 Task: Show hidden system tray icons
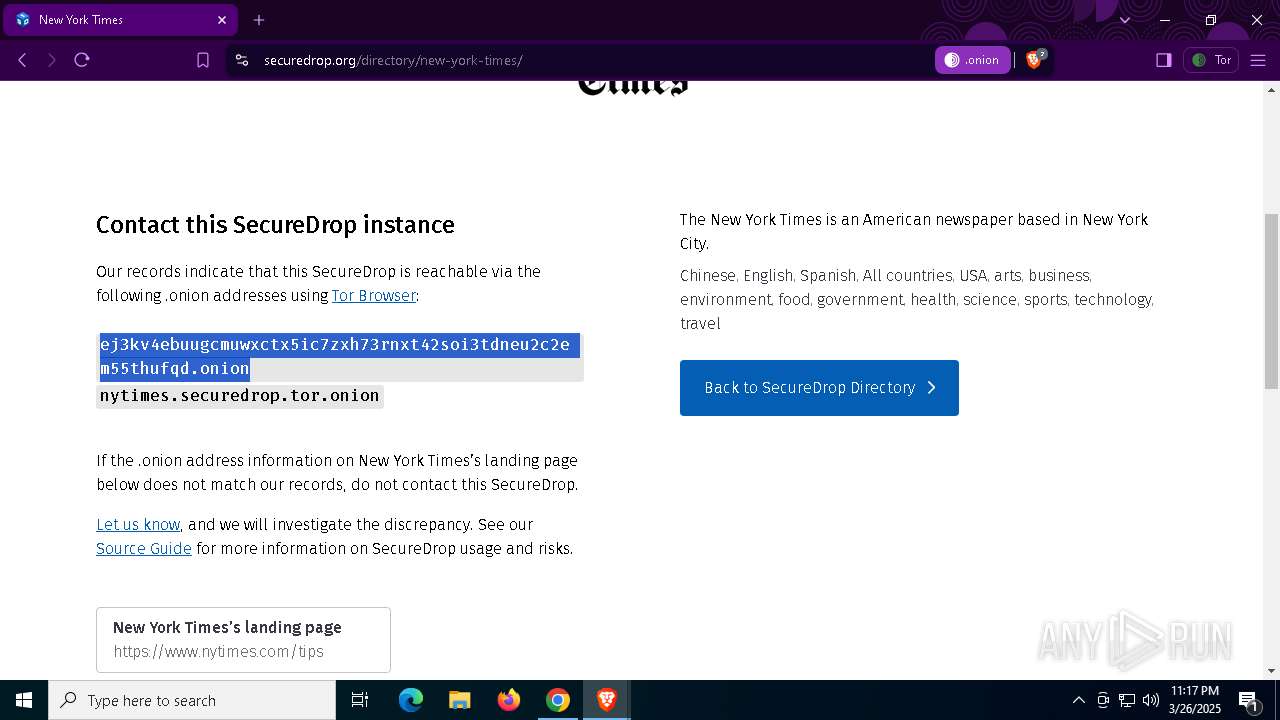(1078, 700)
